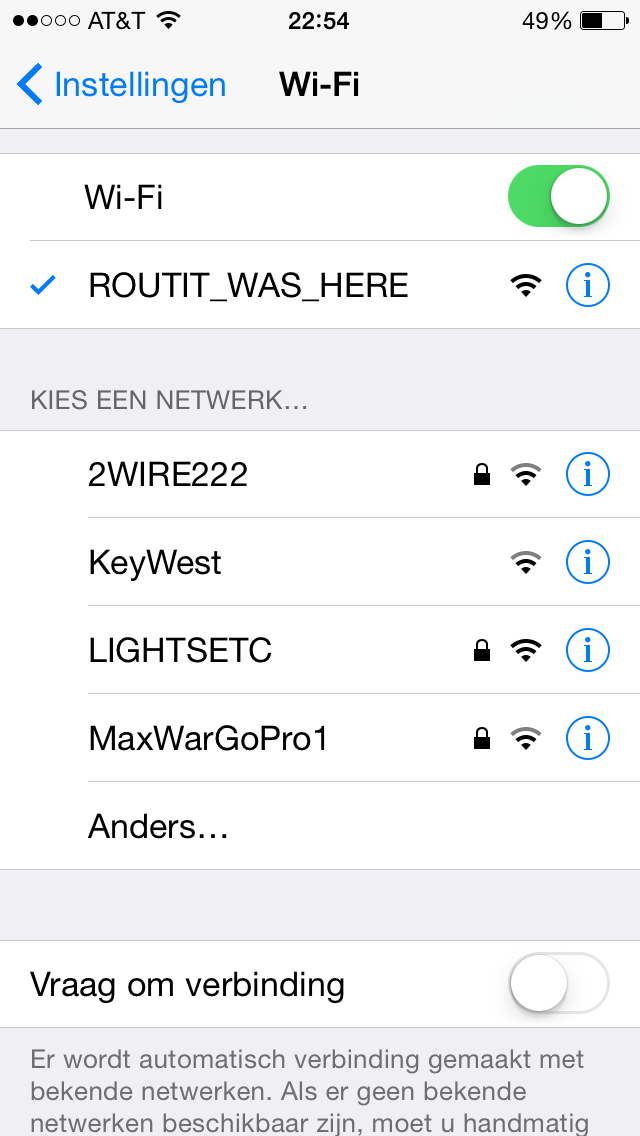Tap Wi-Fi signal icon for KeyWest
Viewport: 640px width, 1136px height.
click(x=526, y=562)
